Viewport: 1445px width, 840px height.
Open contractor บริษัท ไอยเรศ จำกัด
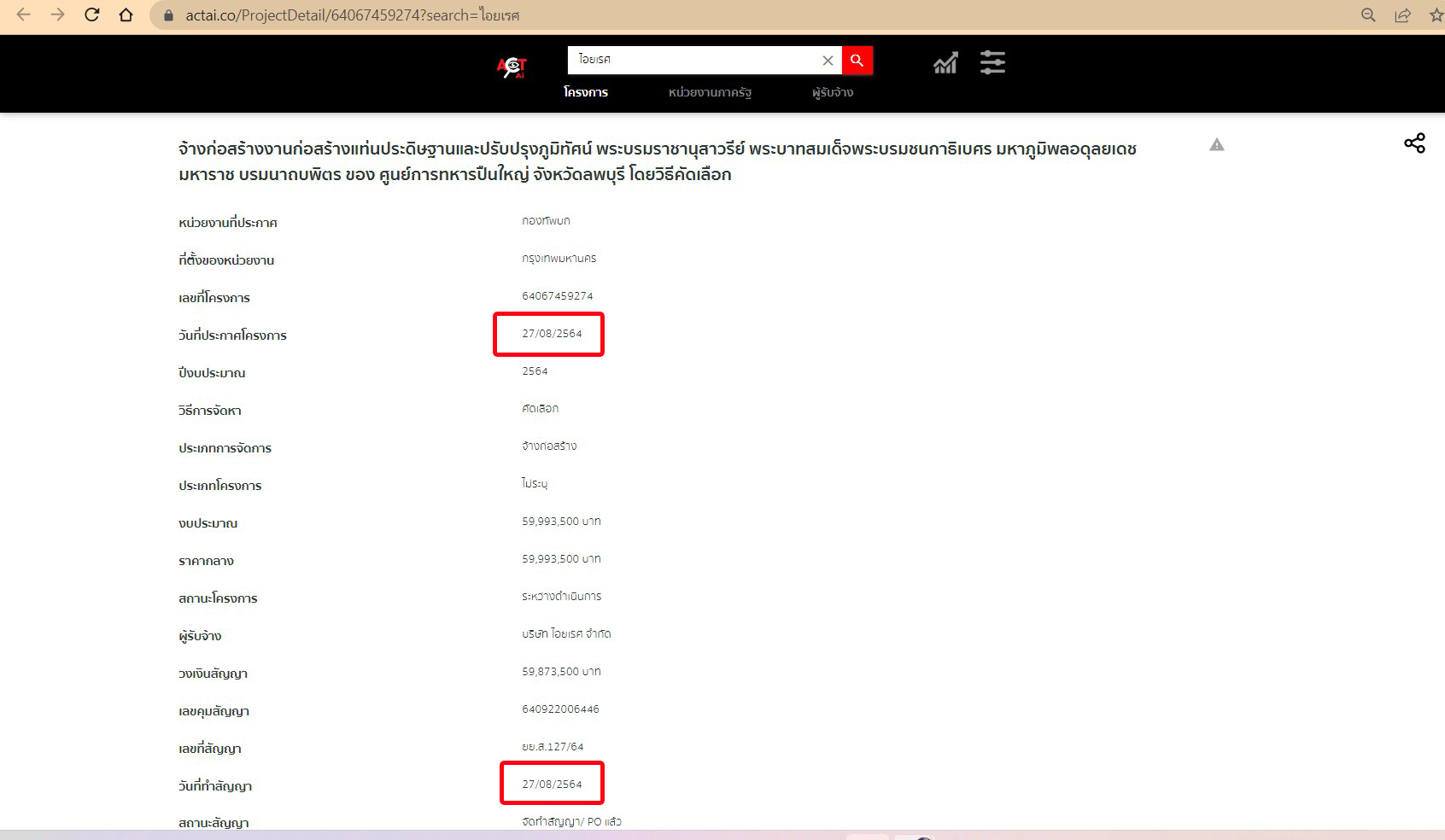[566, 634]
